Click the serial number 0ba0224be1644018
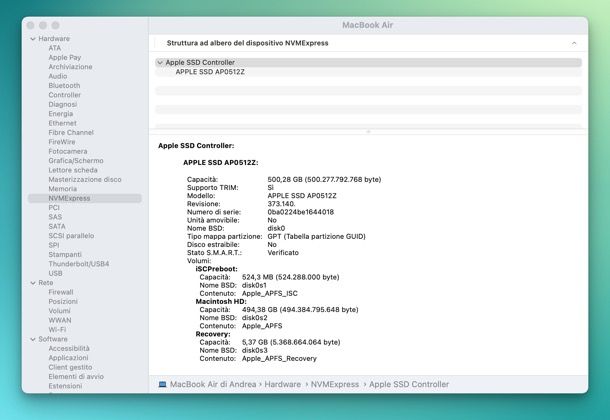Viewport: 610px width, 420px height. coord(300,212)
